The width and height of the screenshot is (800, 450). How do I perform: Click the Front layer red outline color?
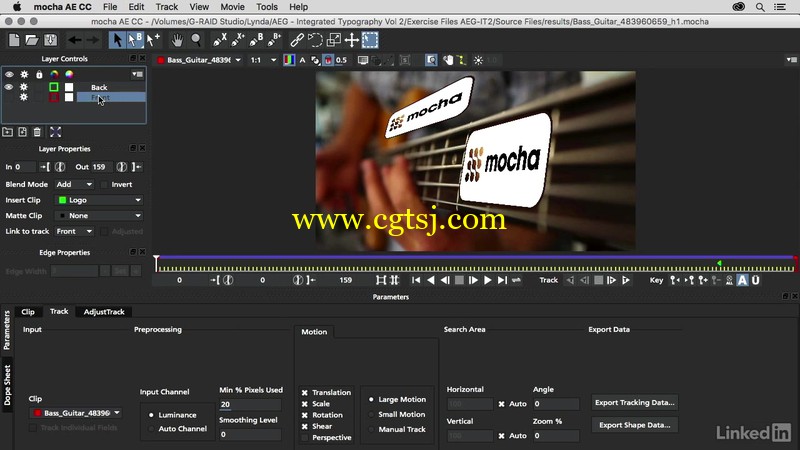tap(54, 97)
